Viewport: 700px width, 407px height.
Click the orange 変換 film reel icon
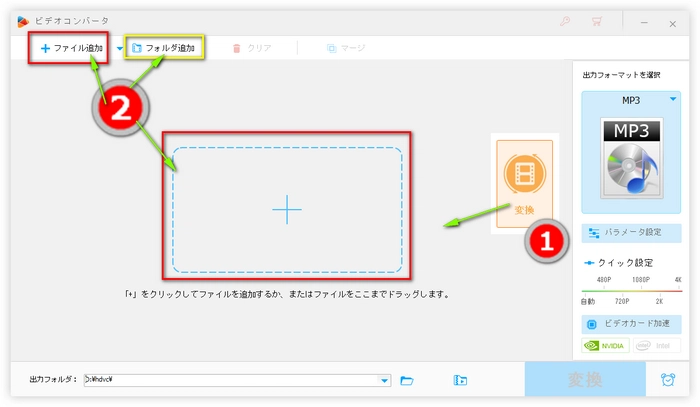pyautogui.click(x=524, y=177)
